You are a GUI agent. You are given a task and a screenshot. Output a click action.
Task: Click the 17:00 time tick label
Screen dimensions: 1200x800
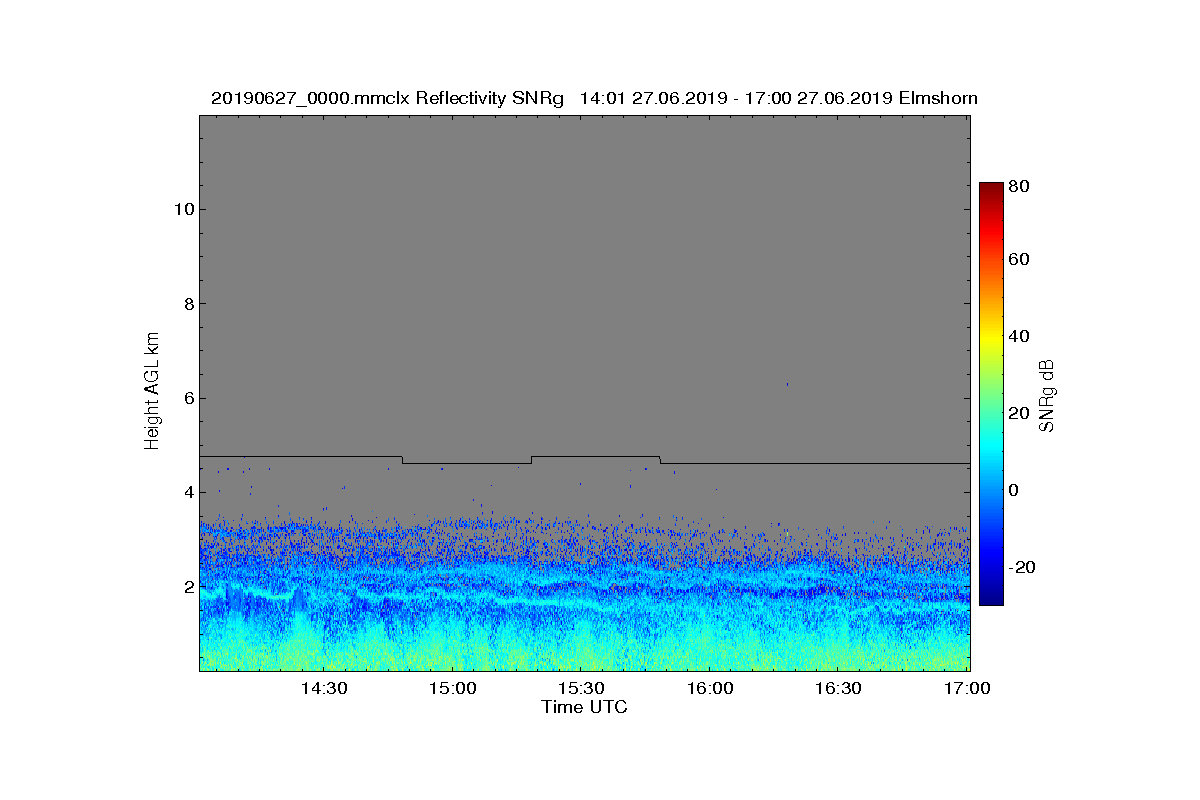(968, 689)
